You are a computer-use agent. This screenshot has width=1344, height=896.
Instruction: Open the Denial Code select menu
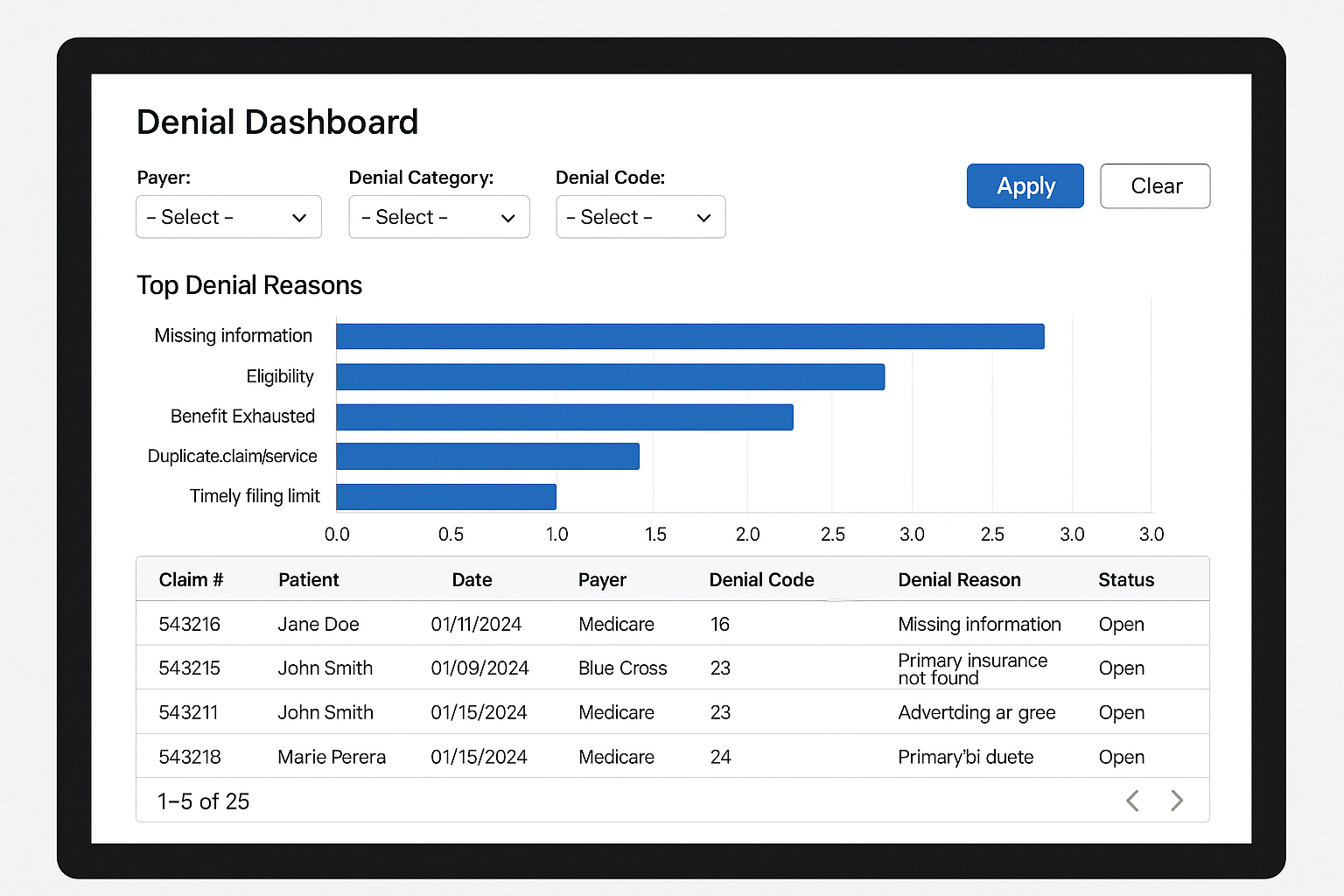pos(640,217)
